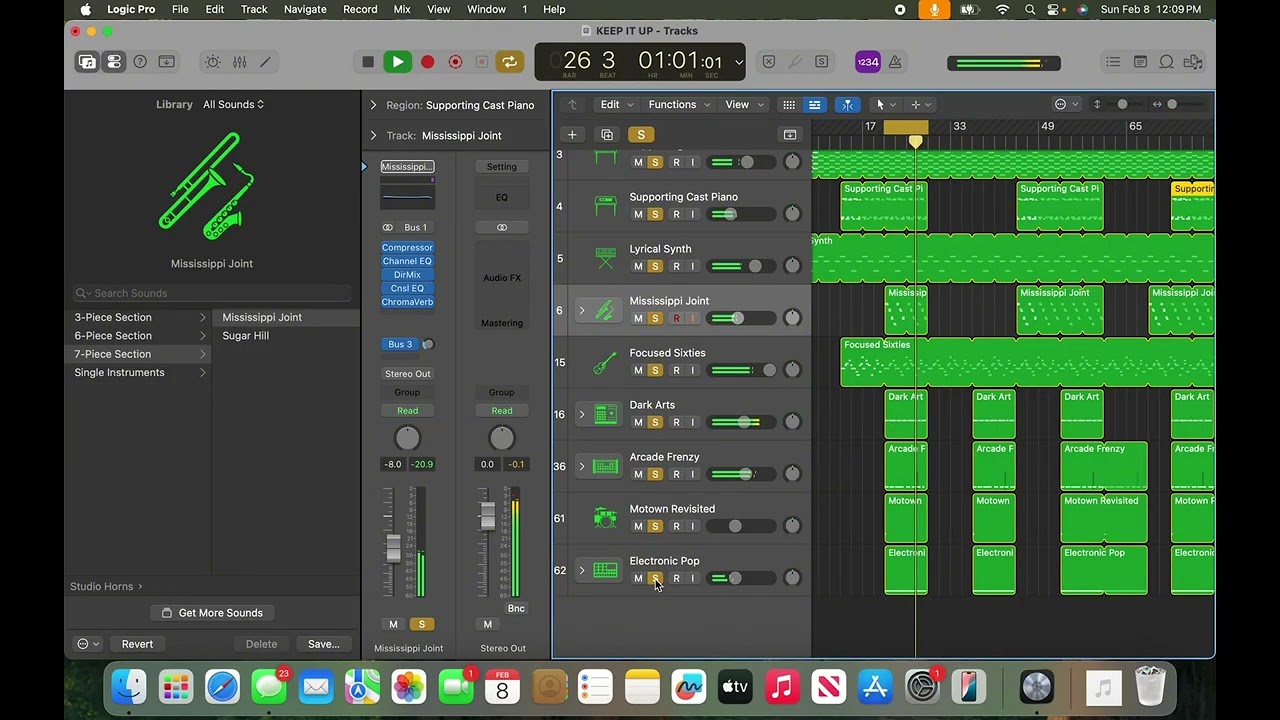1280x720 pixels.
Task: Click the Capture Recording button
Action: (x=455, y=62)
